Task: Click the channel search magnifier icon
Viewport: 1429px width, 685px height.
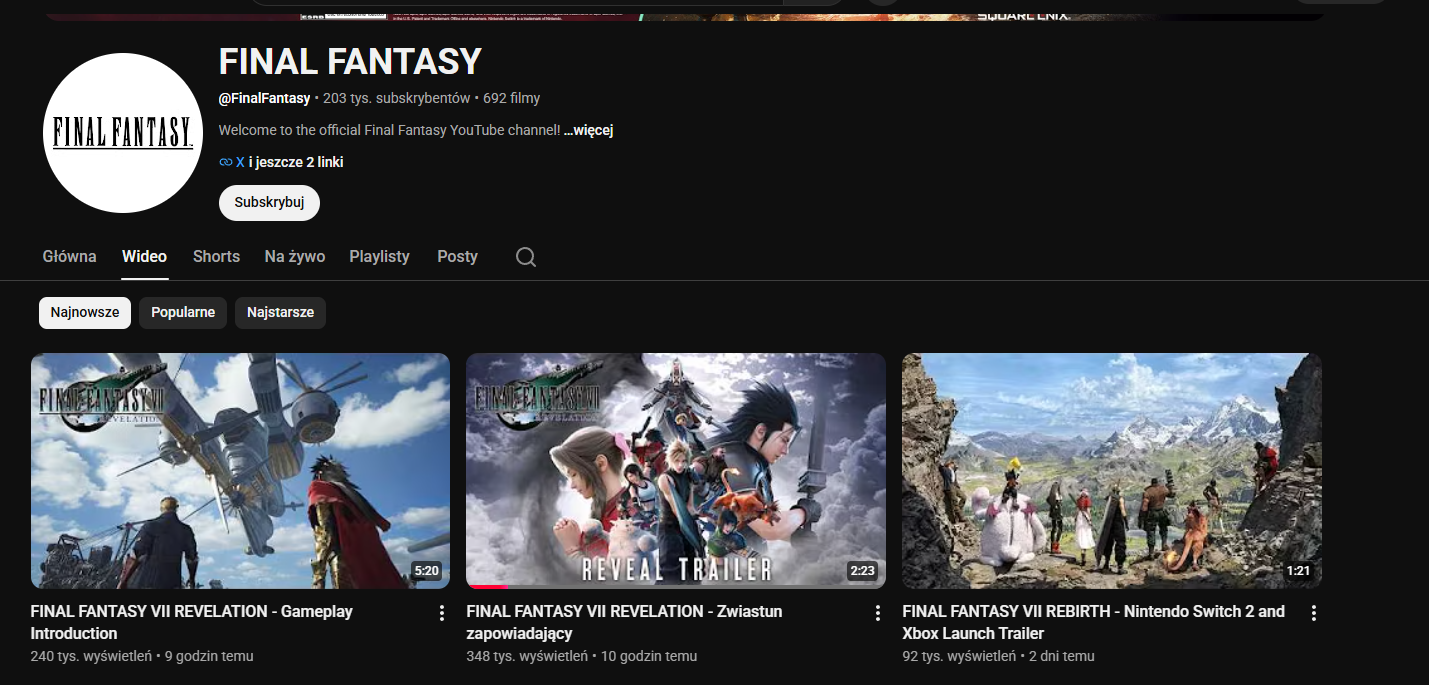Action: (x=526, y=257)
